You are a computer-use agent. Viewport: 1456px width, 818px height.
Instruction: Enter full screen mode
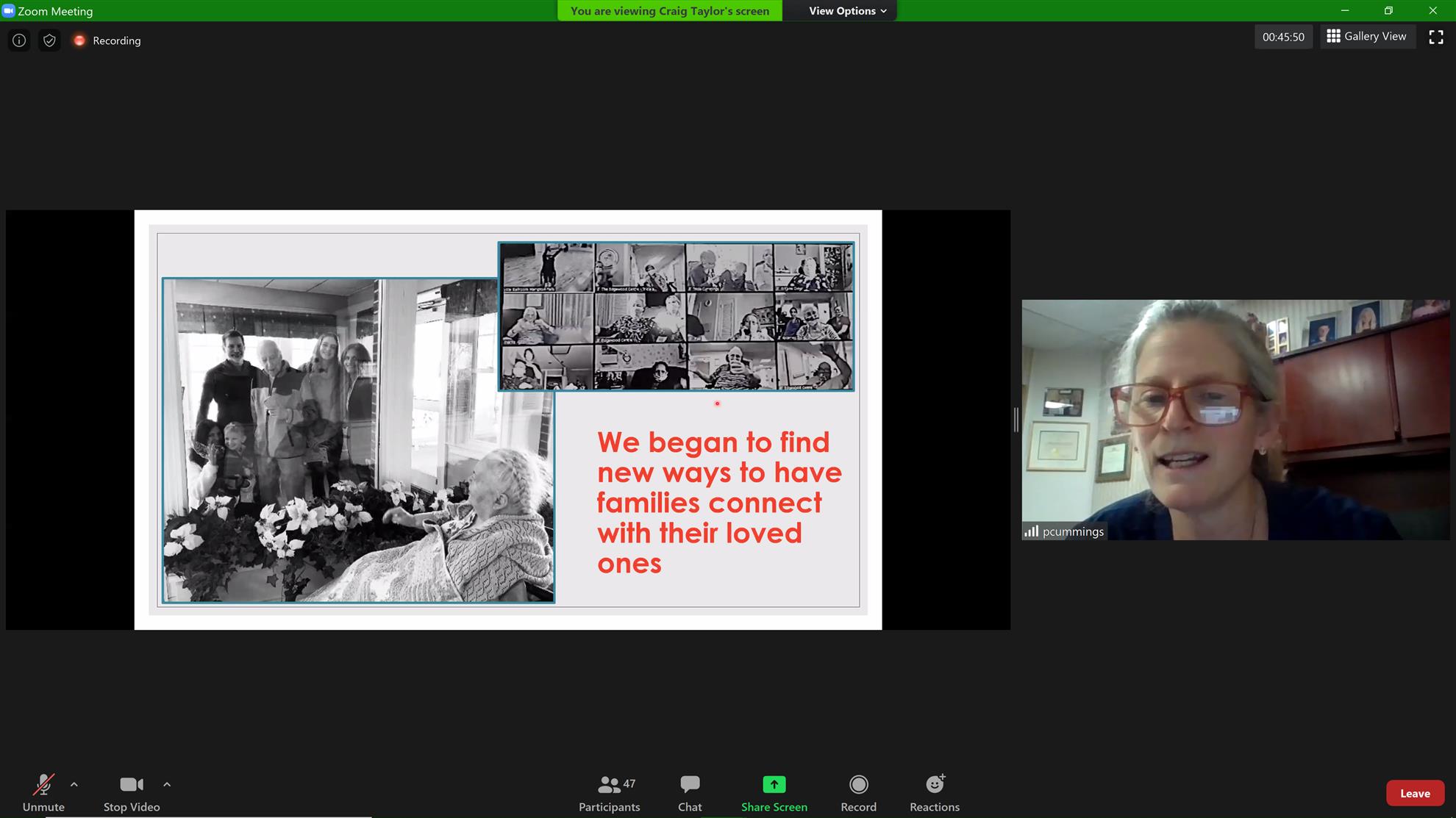point(1435,37)
